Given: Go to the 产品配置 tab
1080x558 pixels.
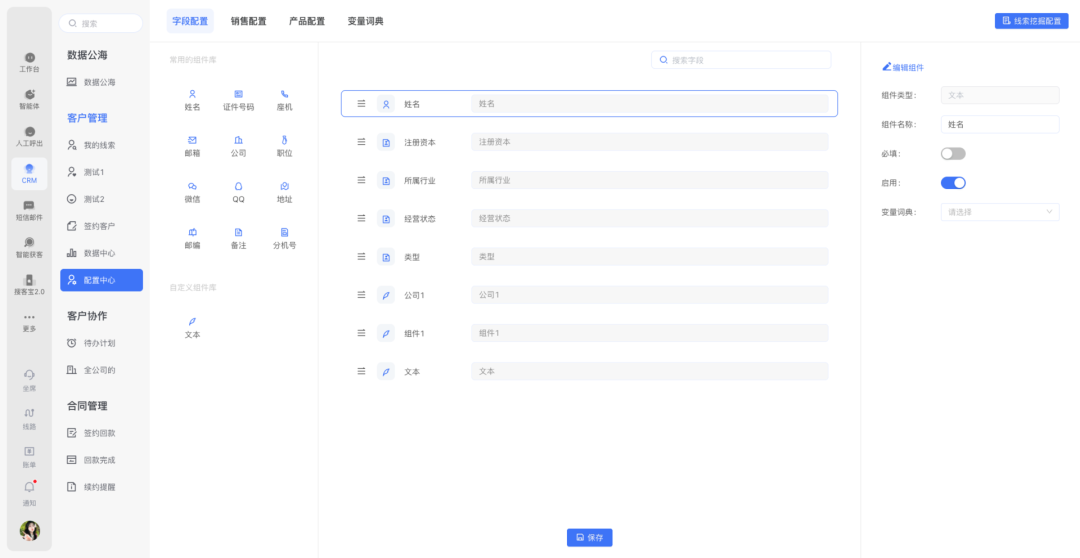Looking at the screenshot, I should pos(307,21).
